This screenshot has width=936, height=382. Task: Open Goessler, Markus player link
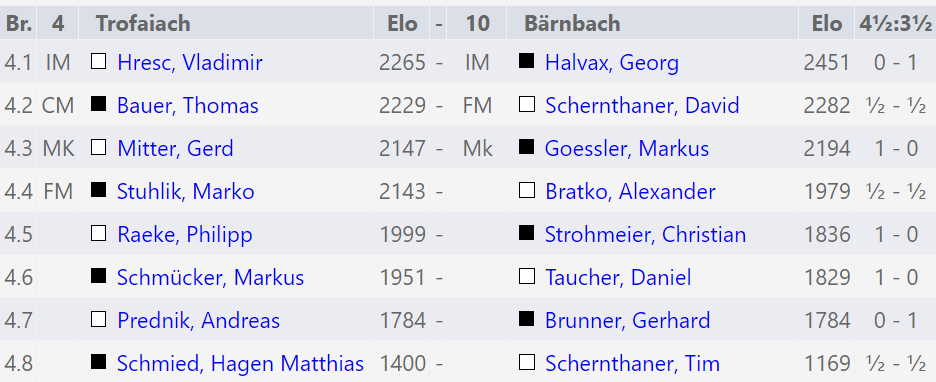tap(627, 149)
